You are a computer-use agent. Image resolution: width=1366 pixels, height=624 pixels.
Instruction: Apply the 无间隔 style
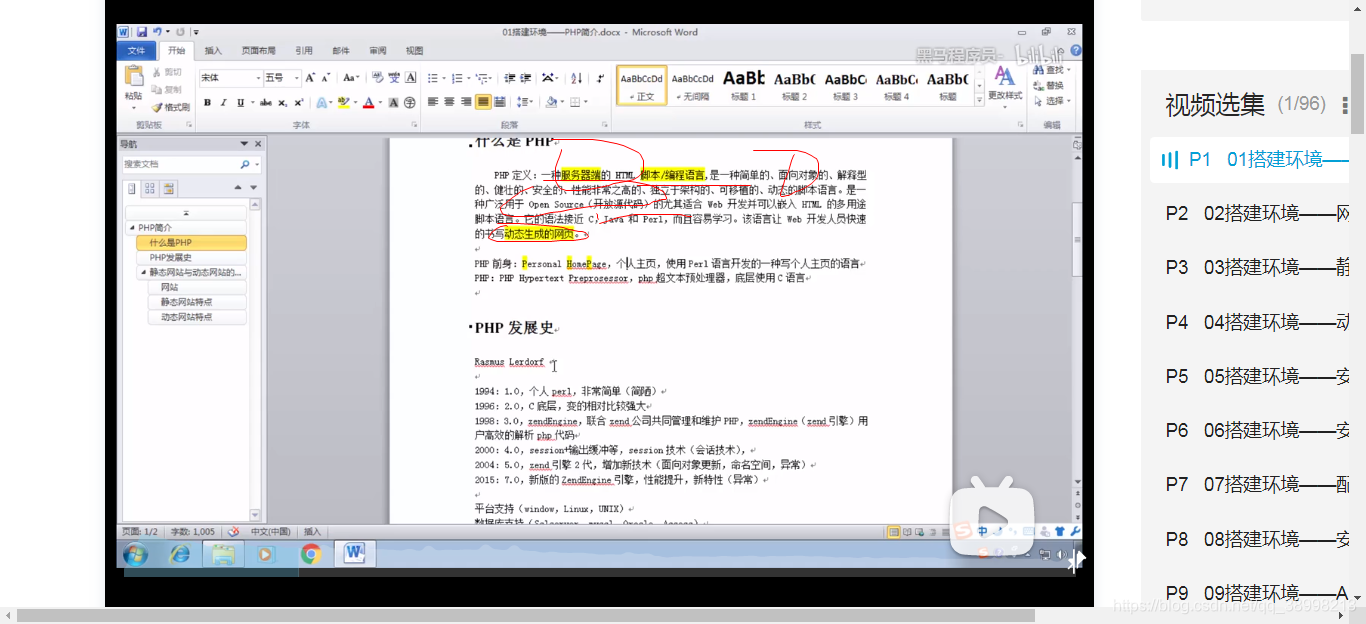[692, 85]
